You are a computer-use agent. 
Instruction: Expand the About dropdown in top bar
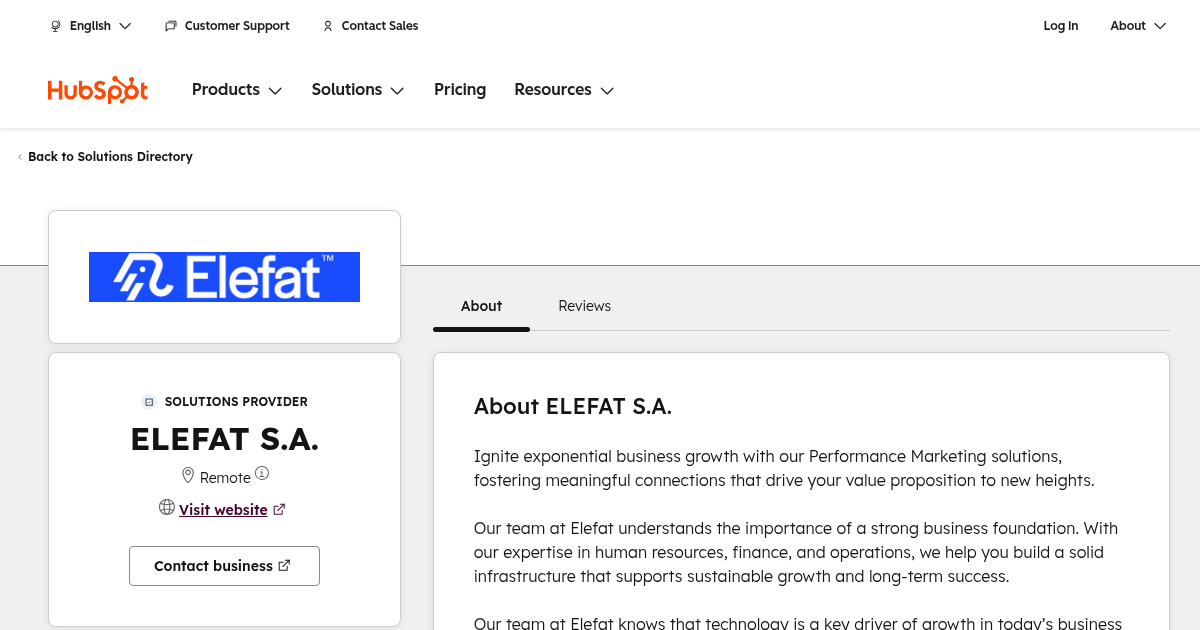(x=1138, y=26)
